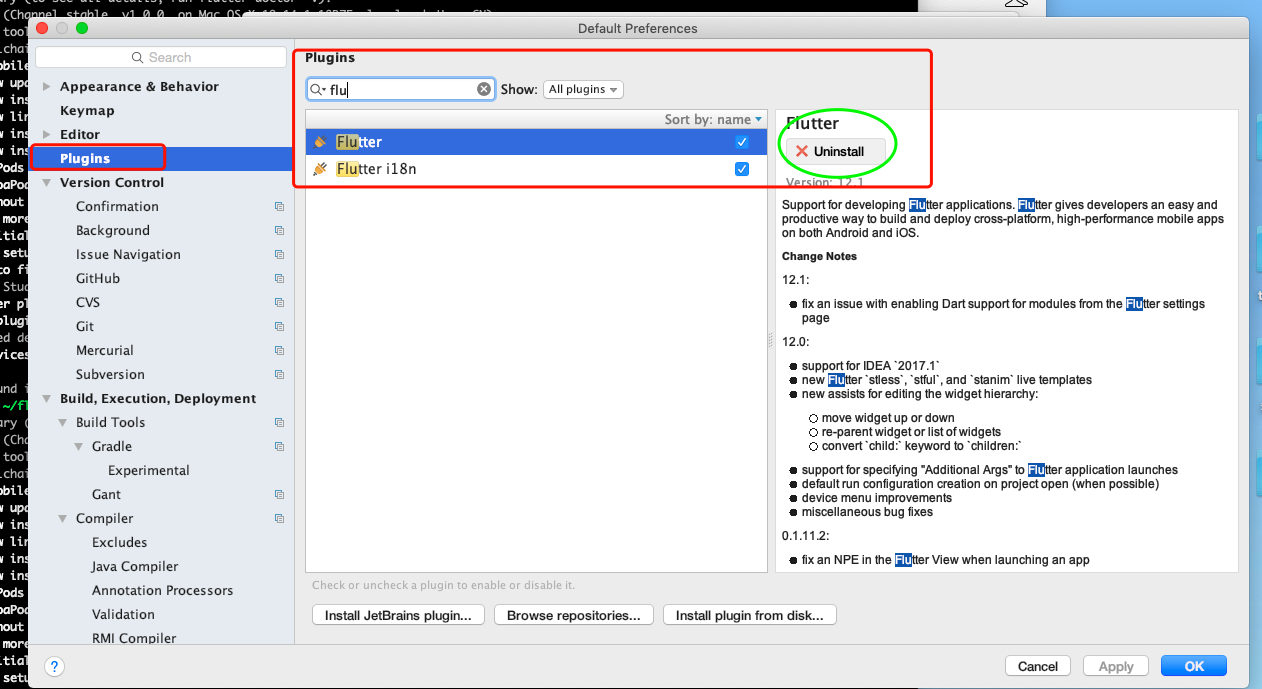Click project-level icon next to Gant

(x=279, y=495)
